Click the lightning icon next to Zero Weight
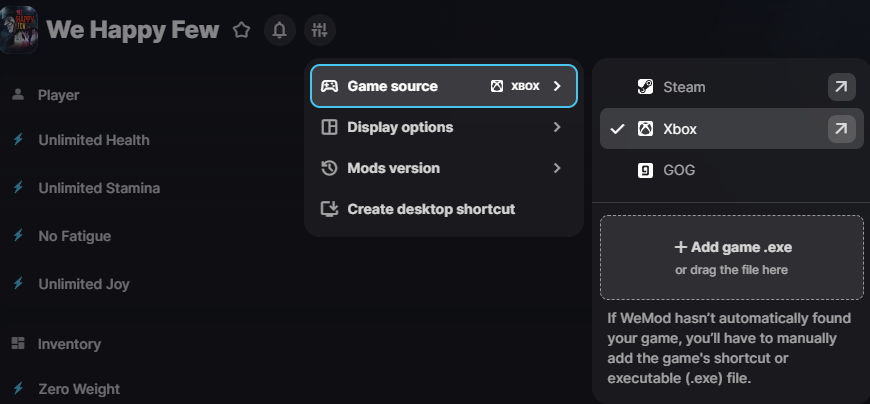This screenshot has height=404, width=870. pyautogui.click(x=18, y=389)
